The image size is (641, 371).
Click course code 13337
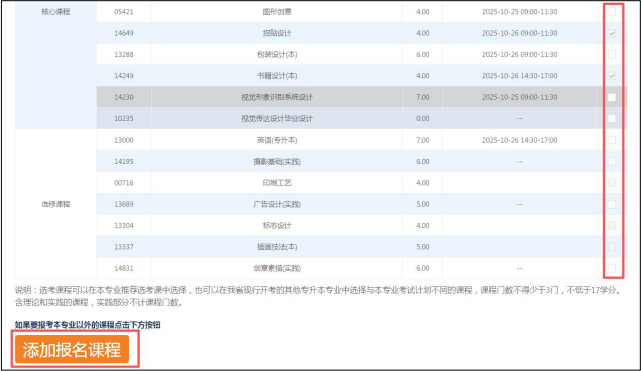[x=123, y=247]
